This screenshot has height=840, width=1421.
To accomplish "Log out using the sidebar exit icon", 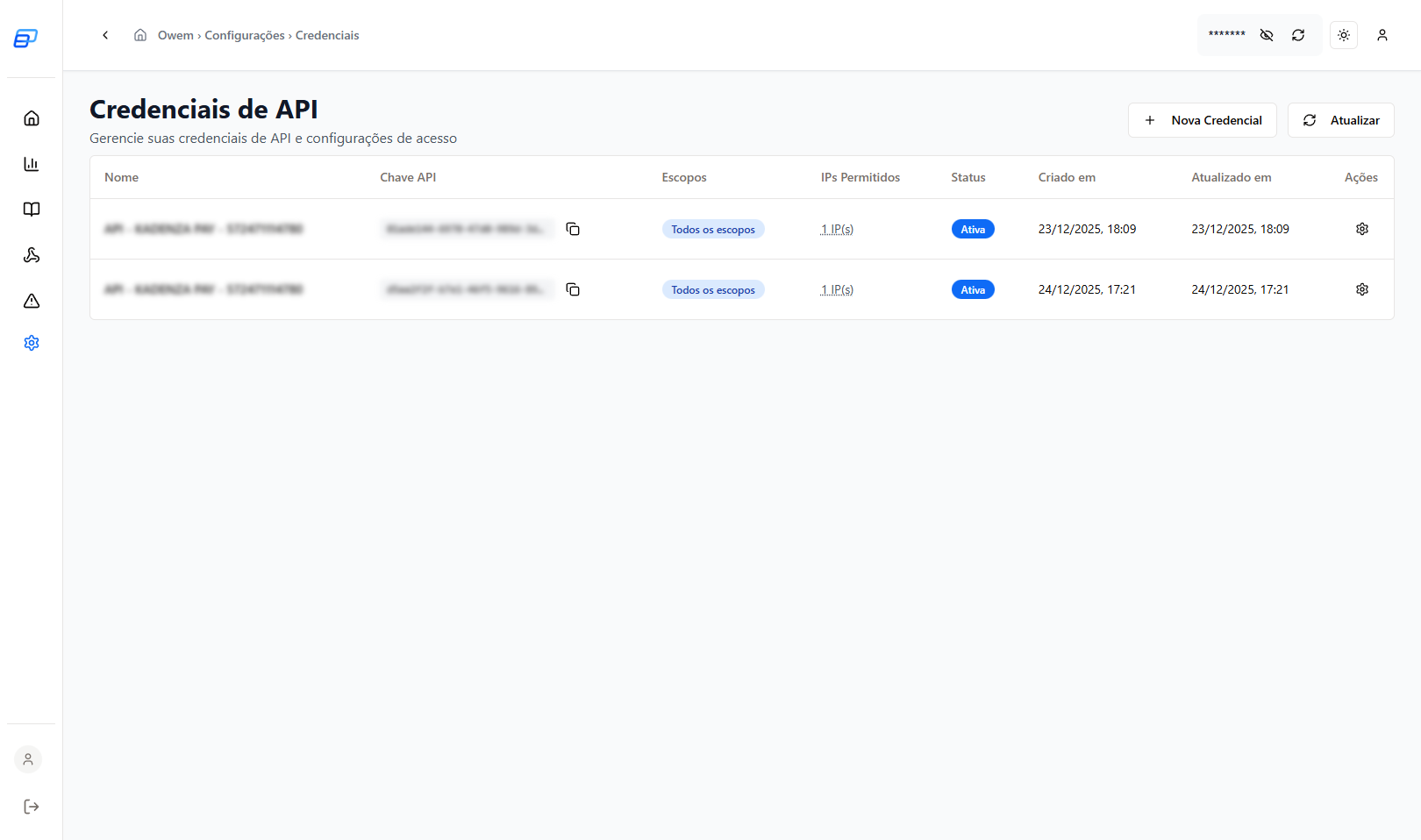I will 32,806.
